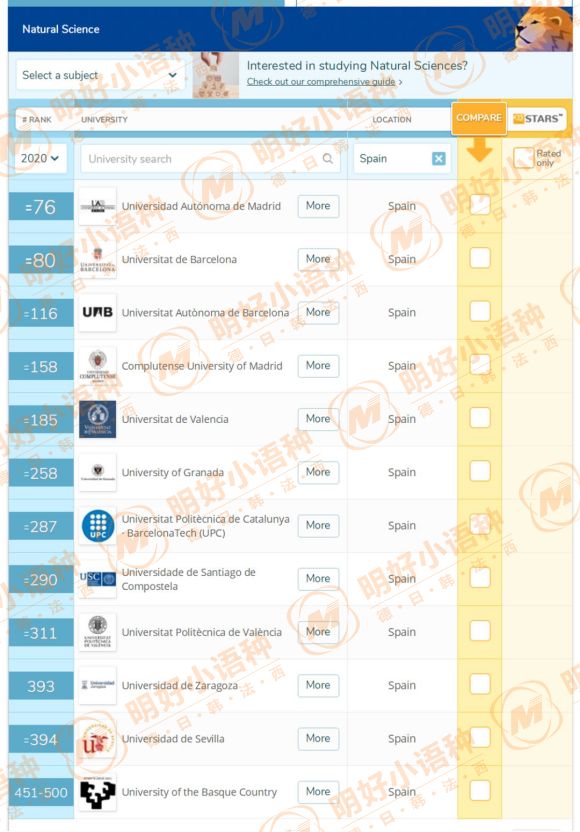Click the Complutense University of Madrid logo

pyautogui.click(x=98, y=366)
